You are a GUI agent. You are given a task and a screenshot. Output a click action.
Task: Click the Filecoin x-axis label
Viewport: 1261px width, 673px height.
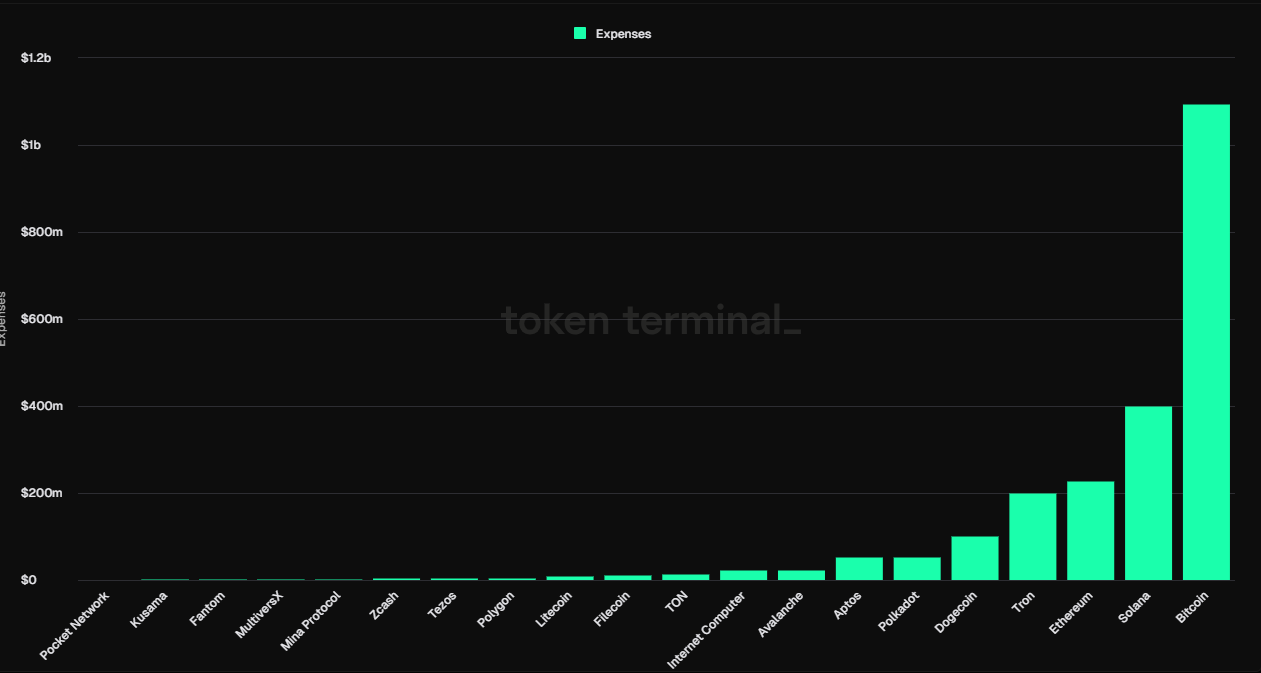(611, 610)
